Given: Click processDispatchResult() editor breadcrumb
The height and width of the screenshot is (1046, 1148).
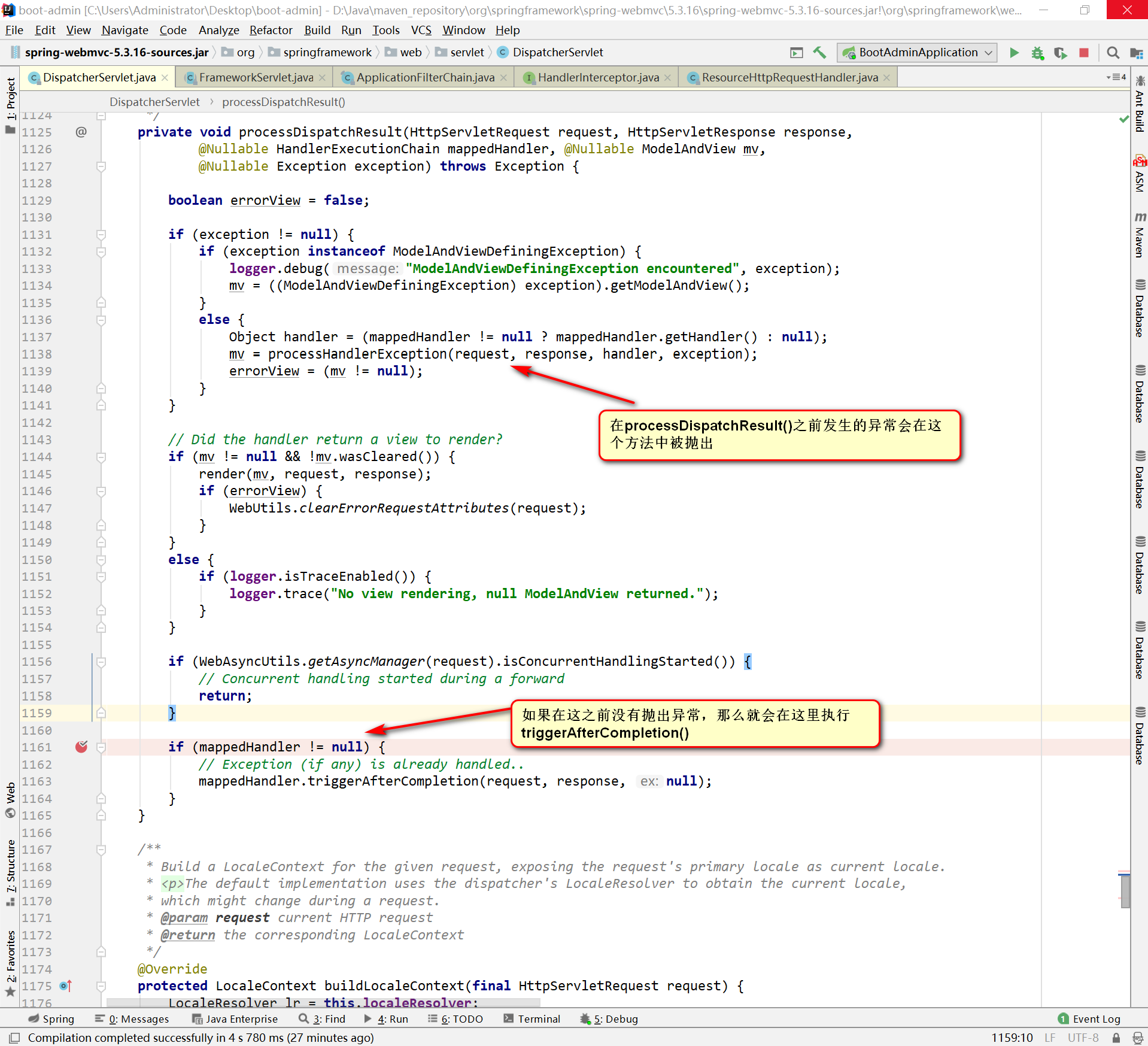Looking at the screenshot, I should [283, 102].
